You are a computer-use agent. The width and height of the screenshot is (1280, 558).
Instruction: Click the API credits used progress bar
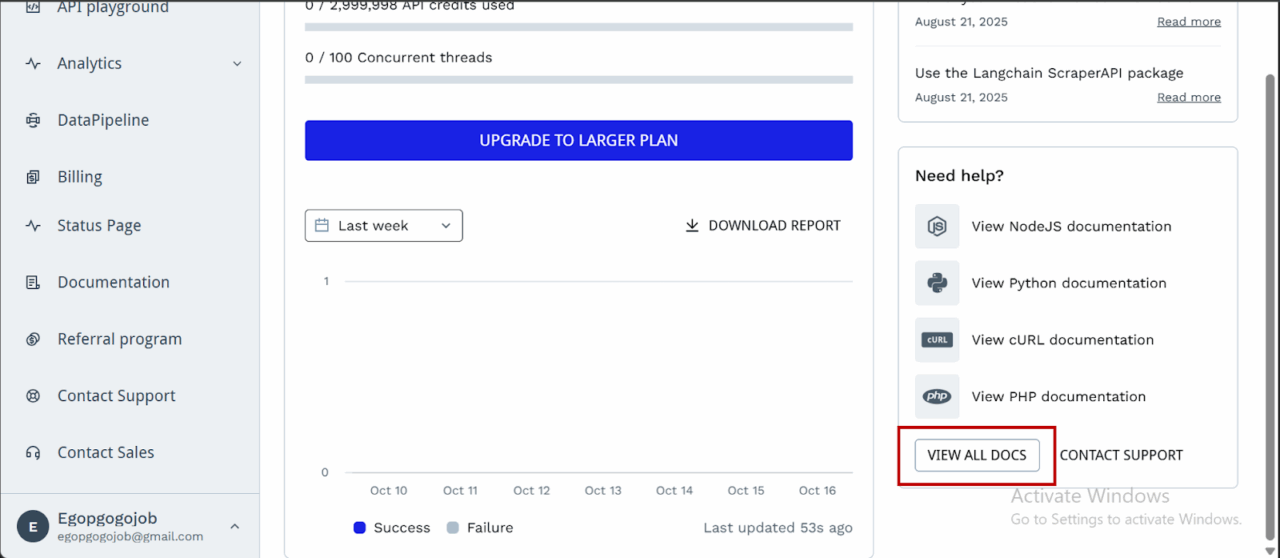click(x=579, y=27)
